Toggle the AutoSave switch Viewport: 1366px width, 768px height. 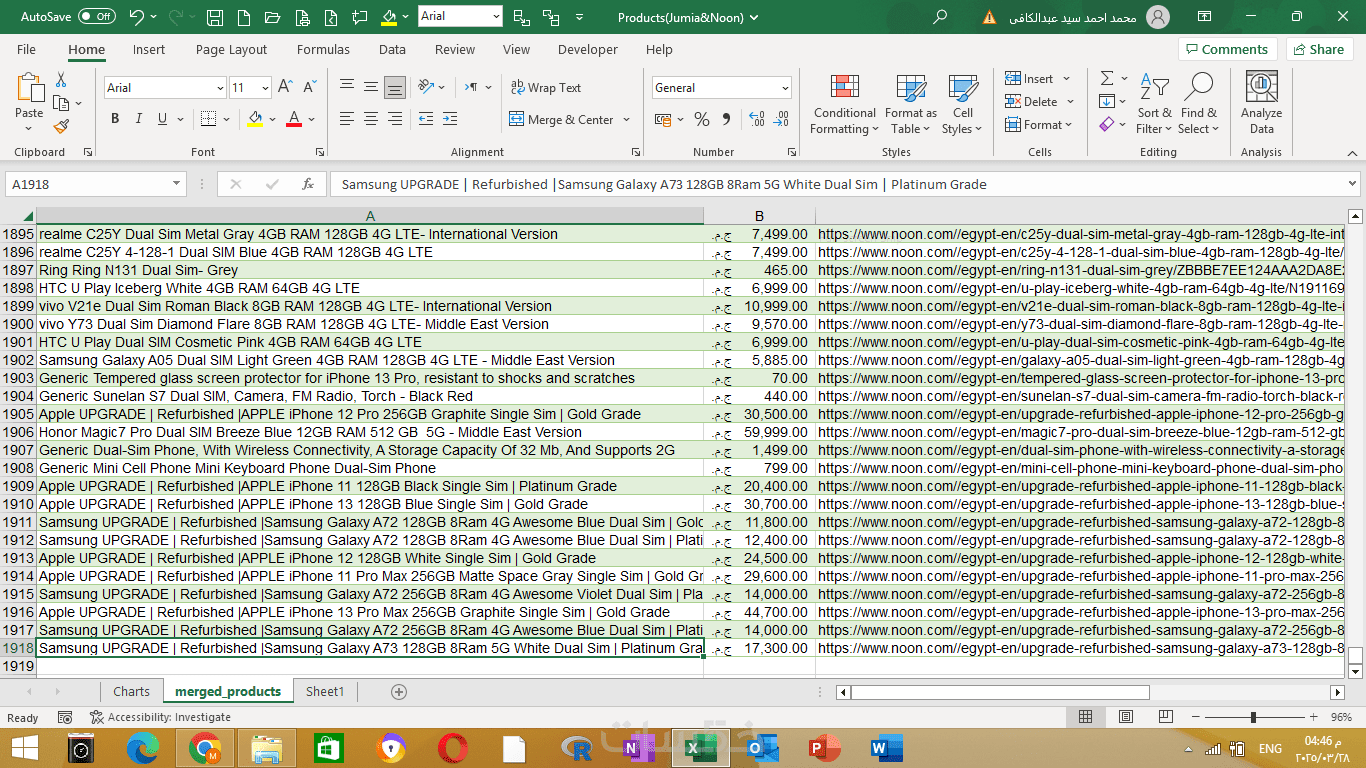(x=97, y=16)
